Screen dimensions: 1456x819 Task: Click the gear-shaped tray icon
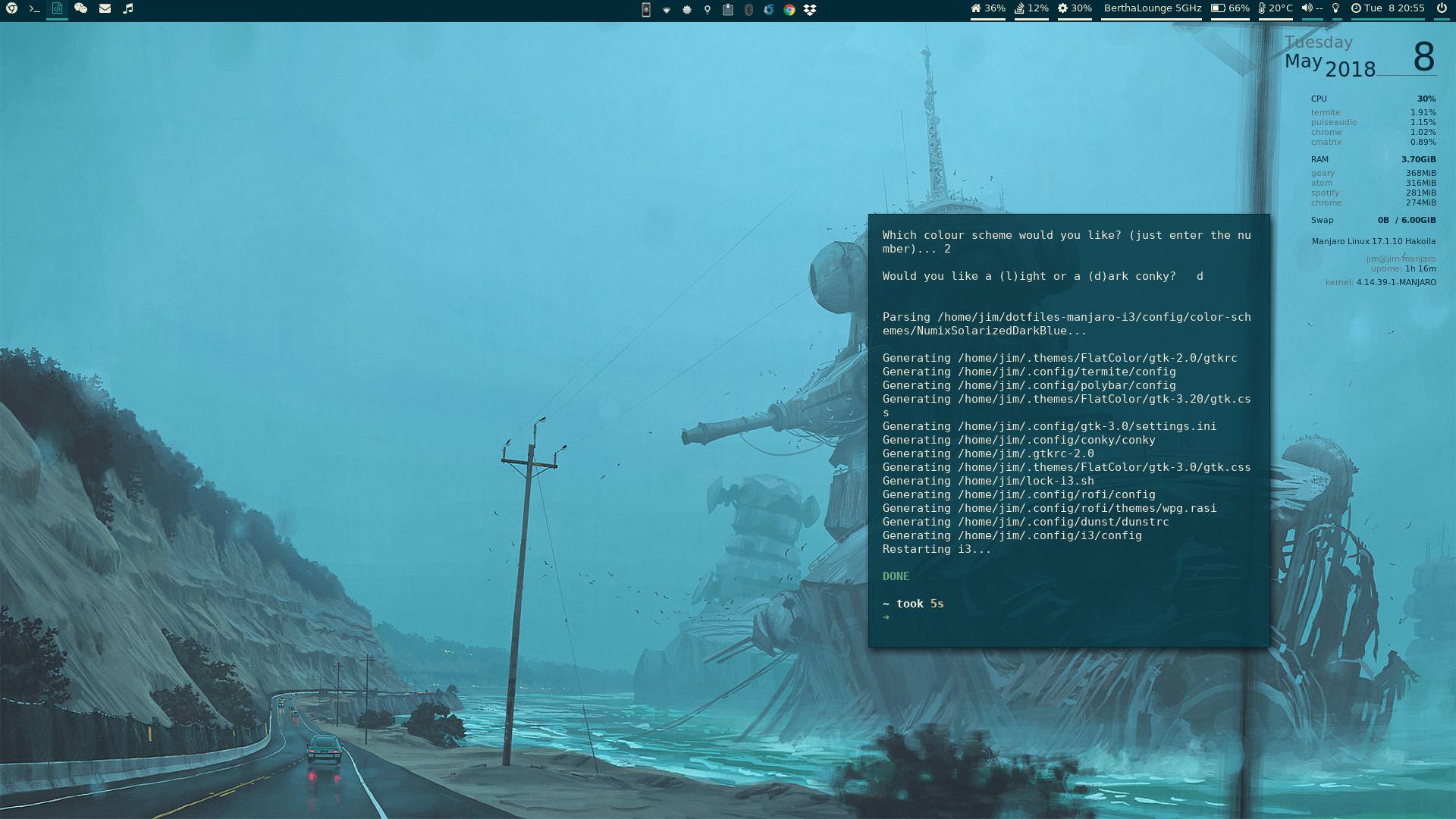pyautogui.click(x=687, y=10)
